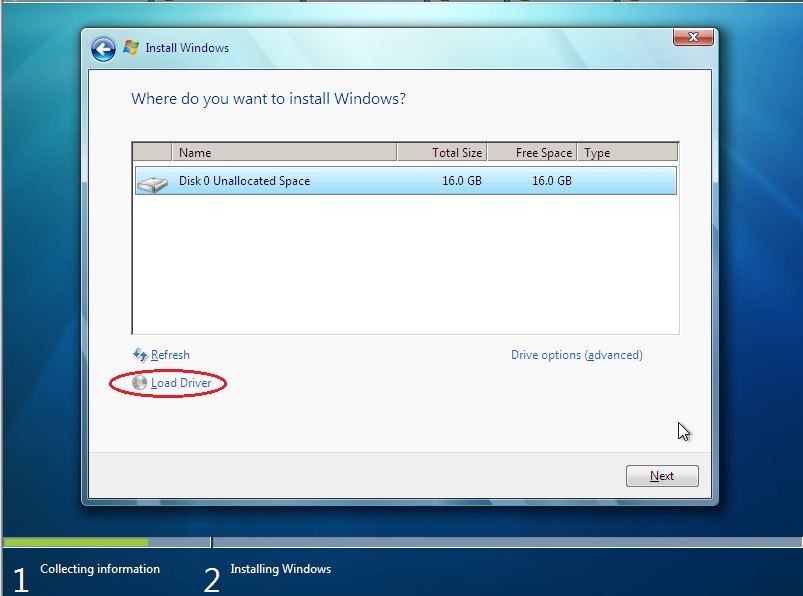Open the Load Driver link
803x596 pixels.
[181, 383]
